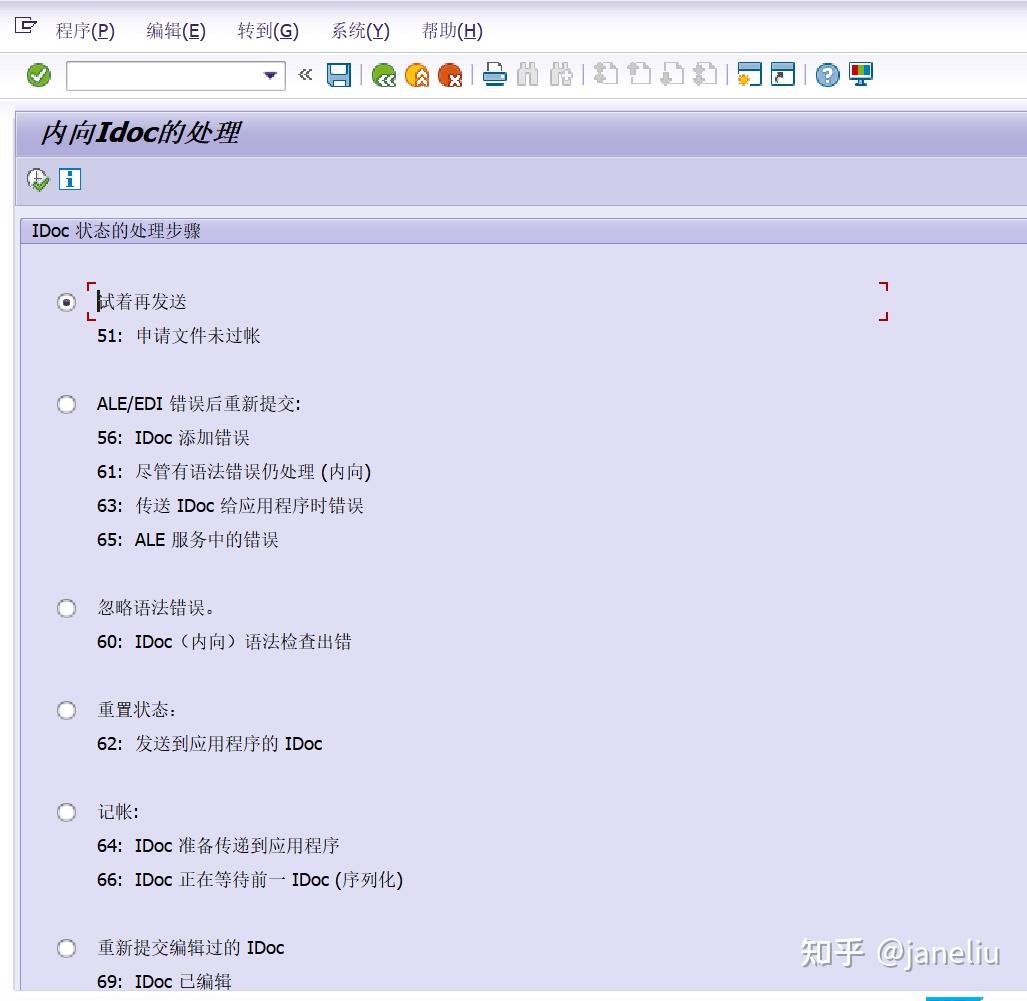Click the Exit (up arrow) icon
The image size is (1027, 1001).
(x=416, y=74)
